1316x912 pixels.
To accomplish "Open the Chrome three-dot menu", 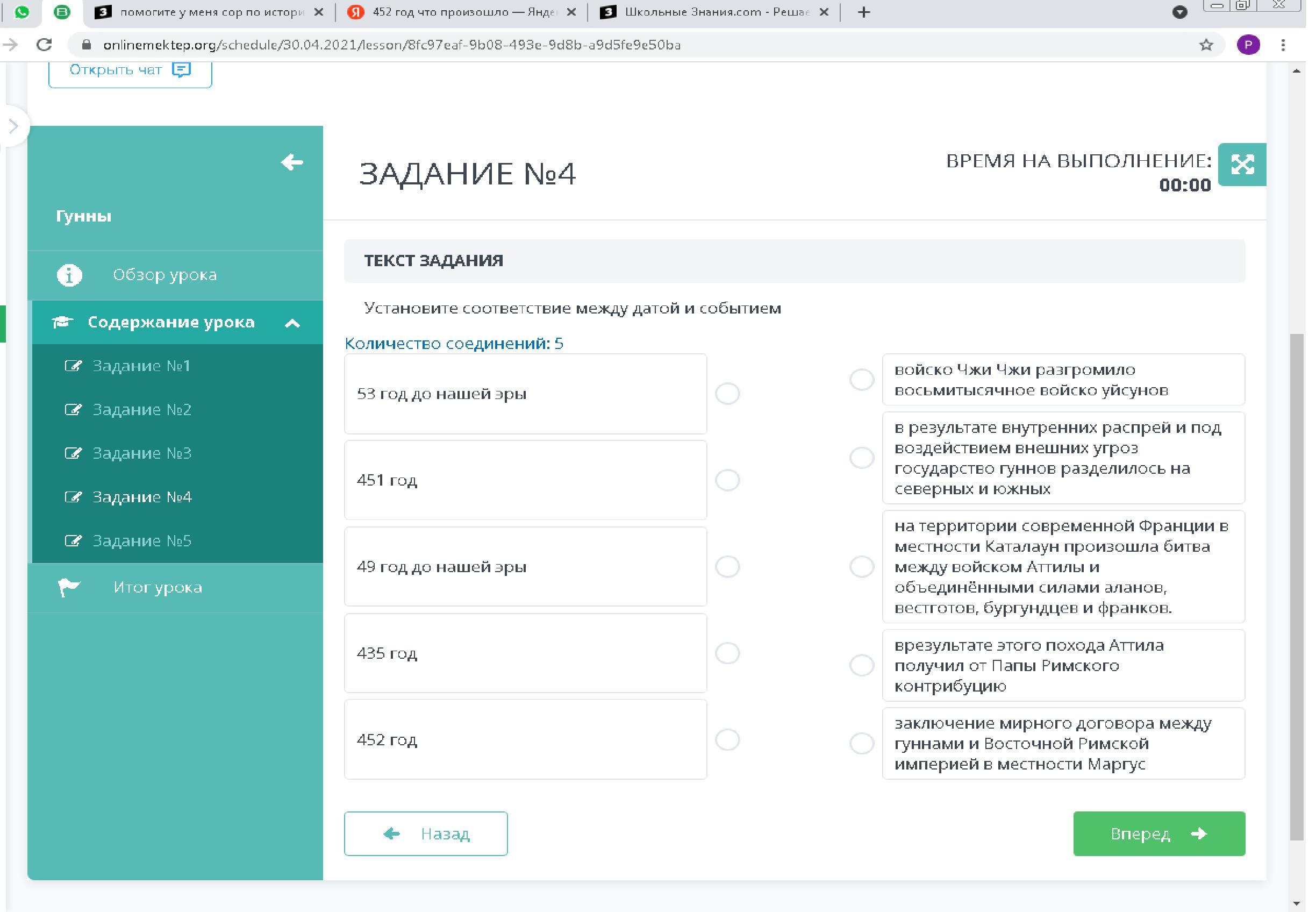I will pos(1283,45).
